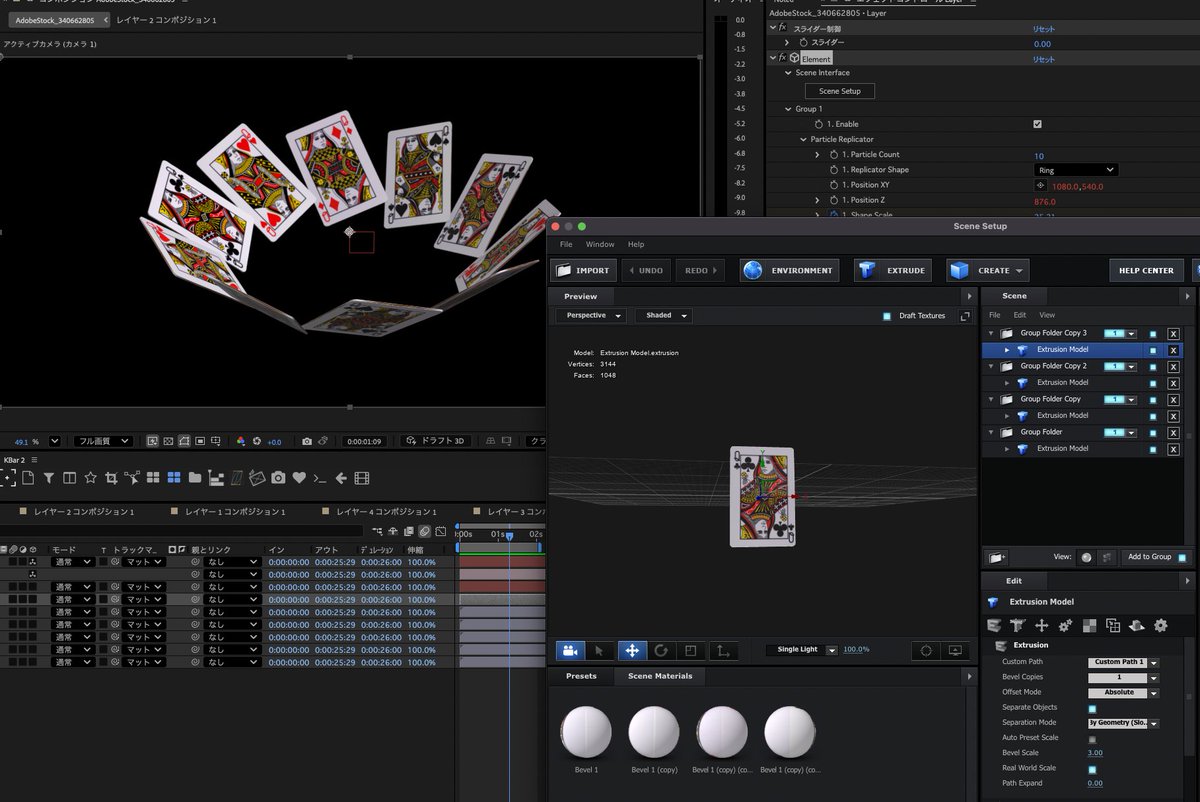1200x802 pixels.
Task: Open the Replicator Shape Ring dropdown
Action: 1076,170
